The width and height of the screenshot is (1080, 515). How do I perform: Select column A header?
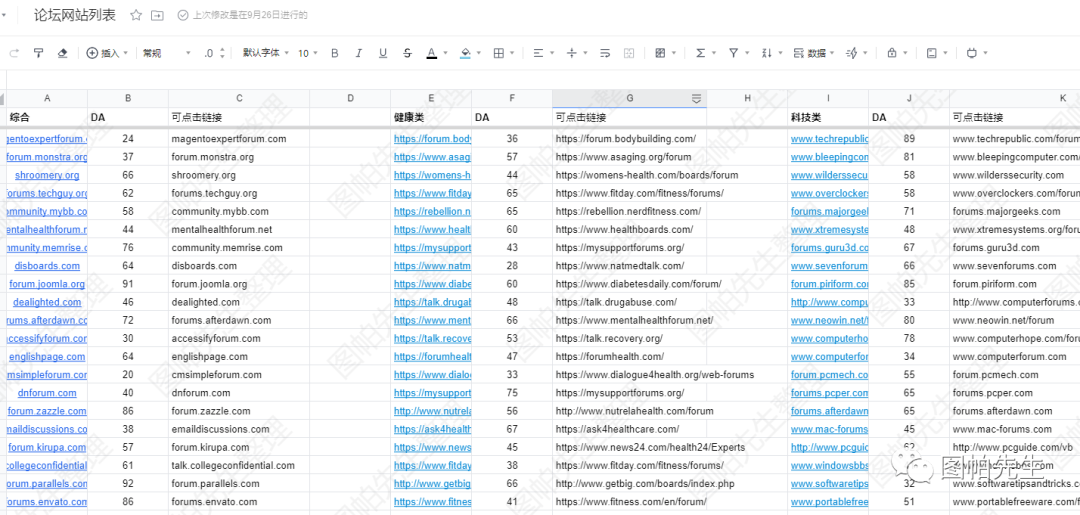(x=47, y=98)
